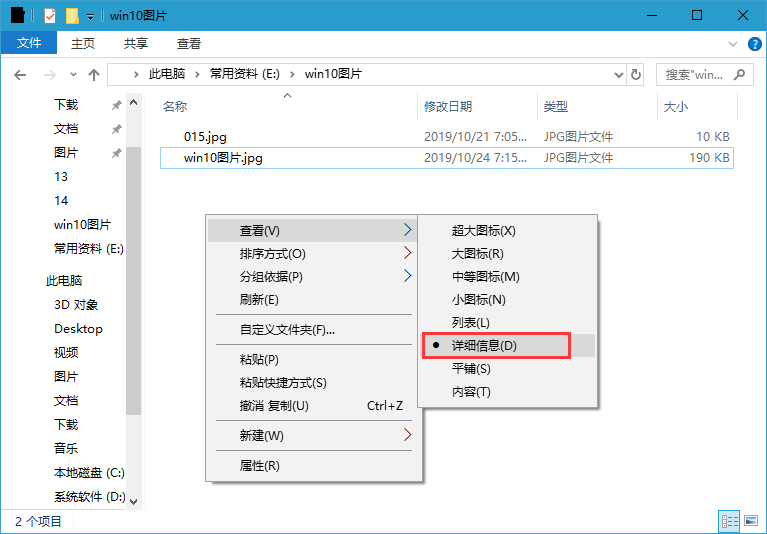Switch to large thumbnails view in status bar

point(749,521)
